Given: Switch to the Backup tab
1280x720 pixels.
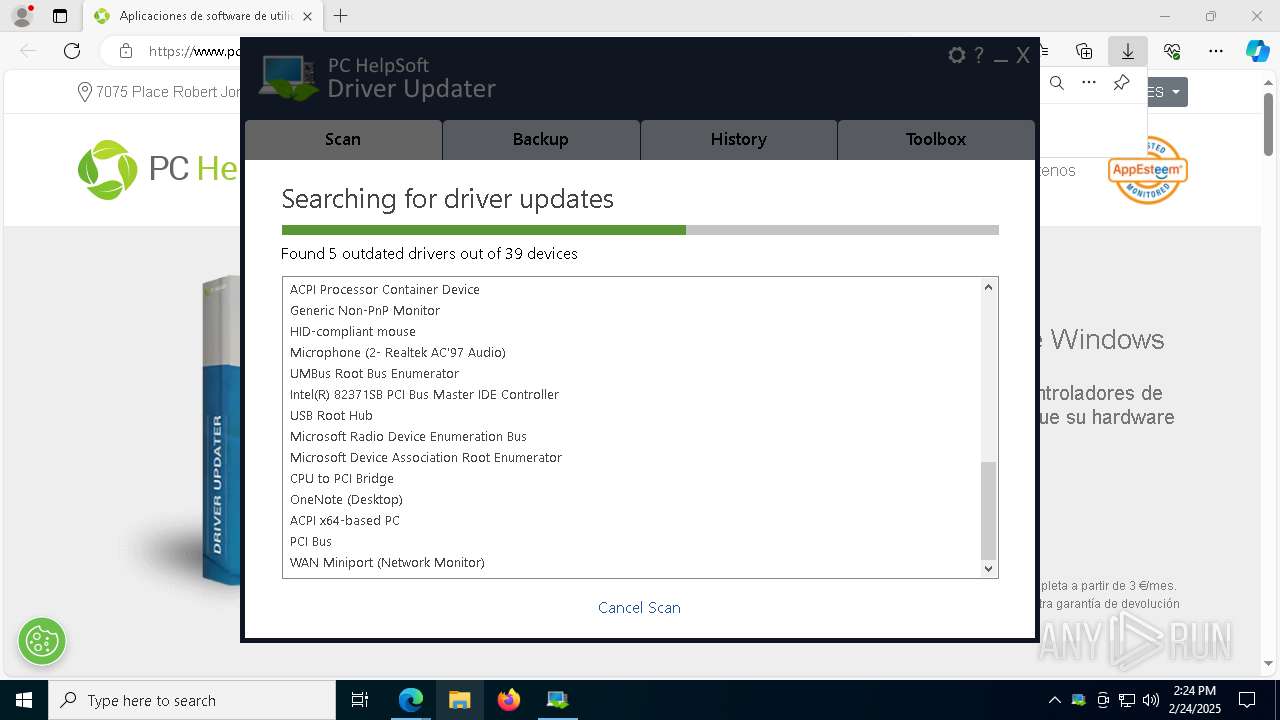Looking at the screenshot, I should (x=541, y=140).
